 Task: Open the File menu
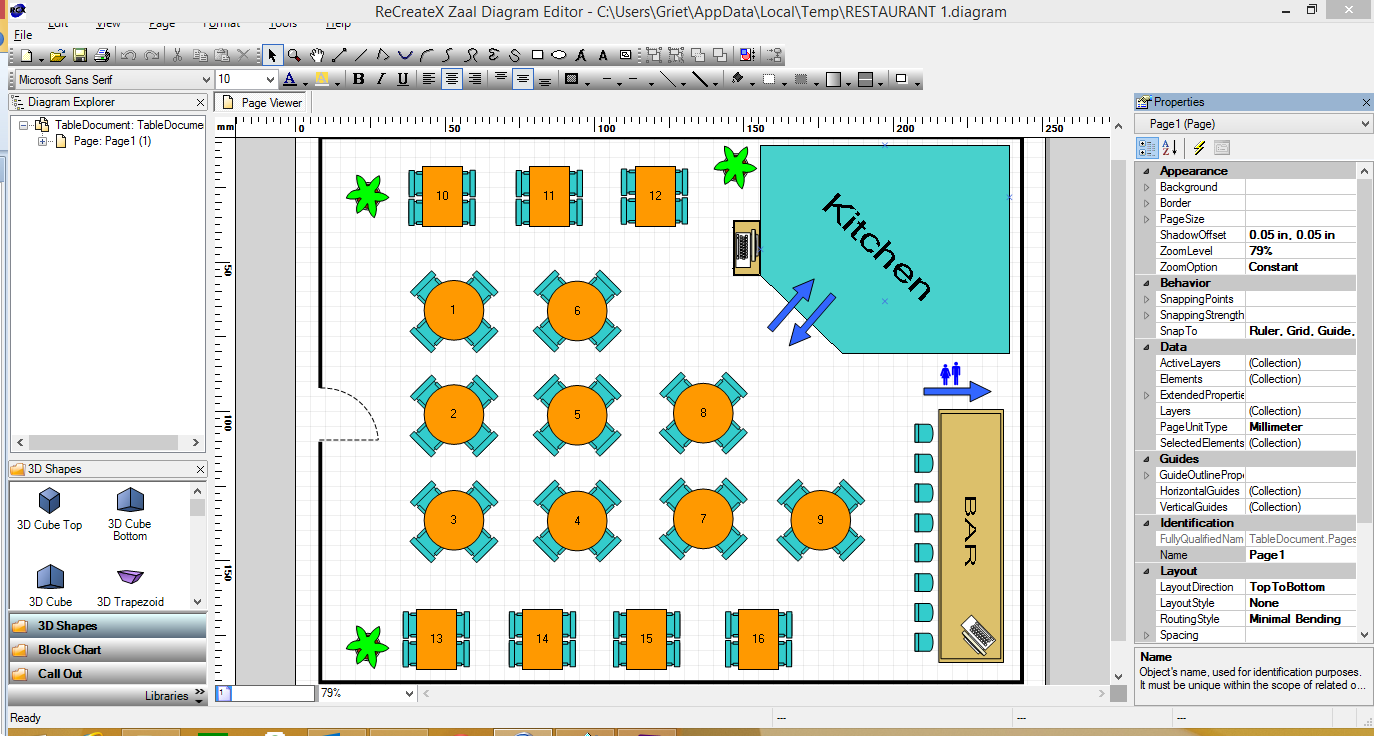click(x=23, y=35)
